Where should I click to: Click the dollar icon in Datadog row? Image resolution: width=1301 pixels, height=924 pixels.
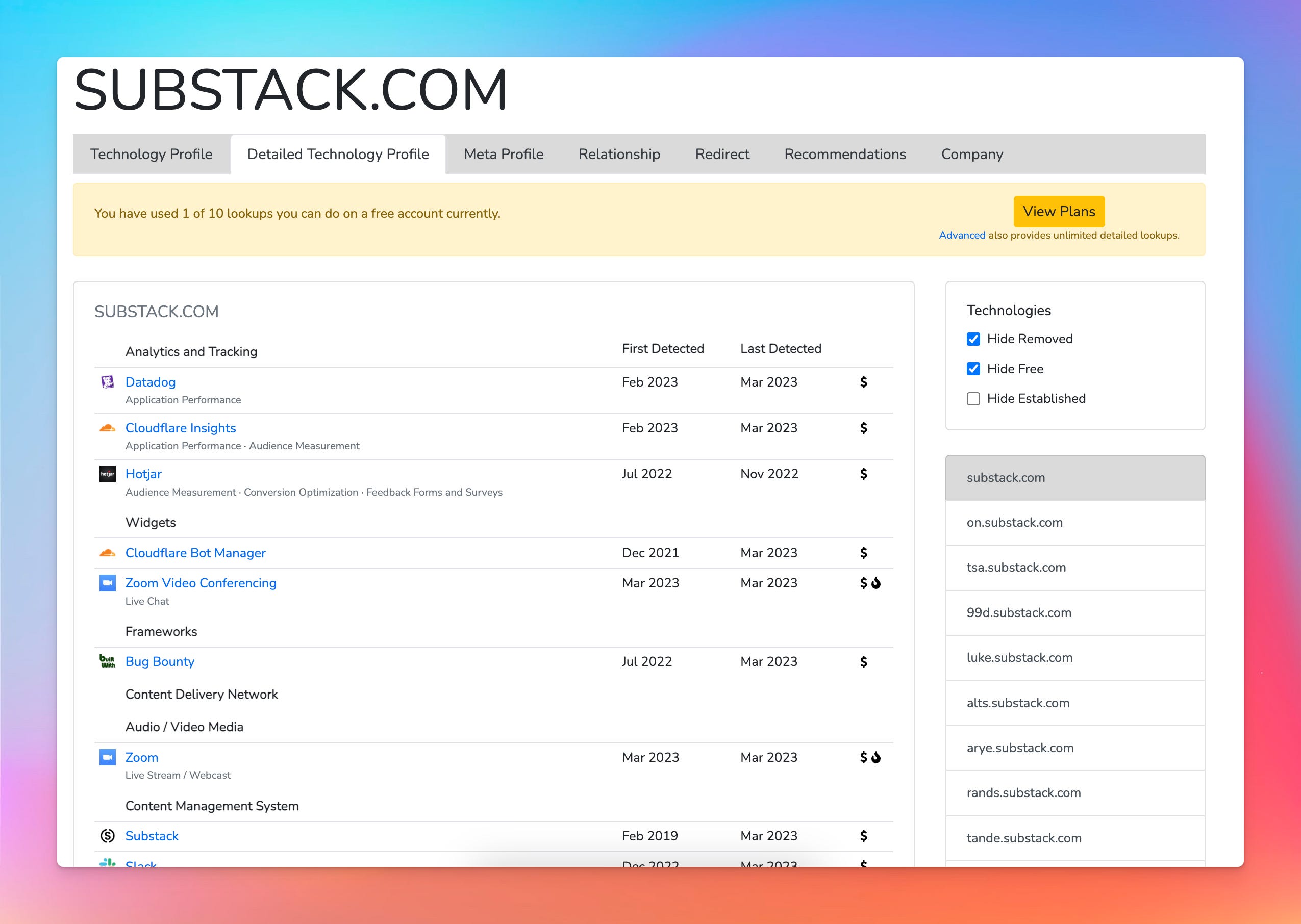point(863,382)
